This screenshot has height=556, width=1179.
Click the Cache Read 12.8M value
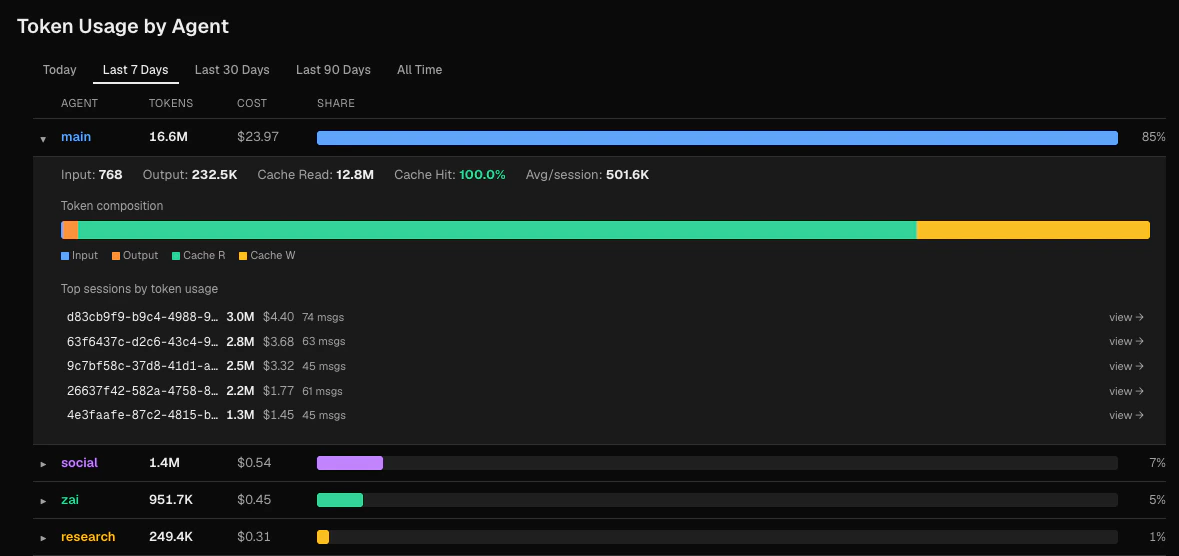(356, 175)
